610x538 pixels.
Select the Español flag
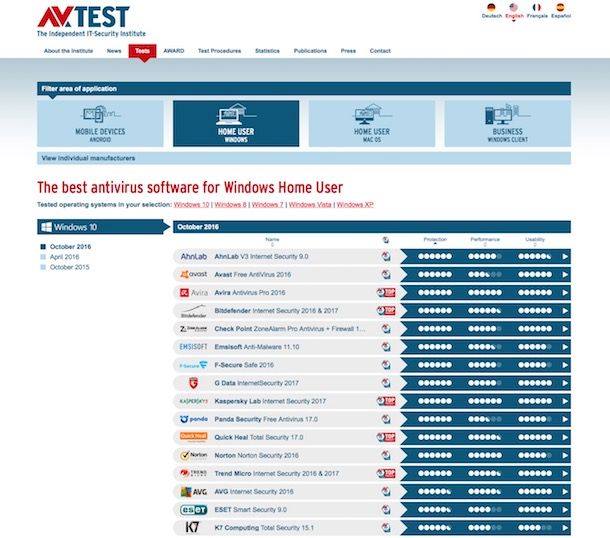pyautogui.click(x=560, y=7)
